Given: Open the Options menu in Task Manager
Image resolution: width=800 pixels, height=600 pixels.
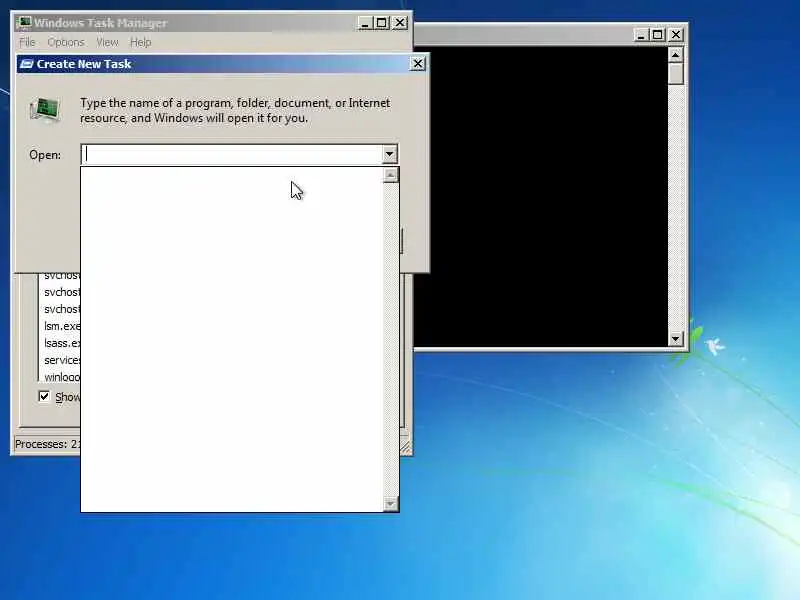Looking at the screenshot, I should (66, 42).
